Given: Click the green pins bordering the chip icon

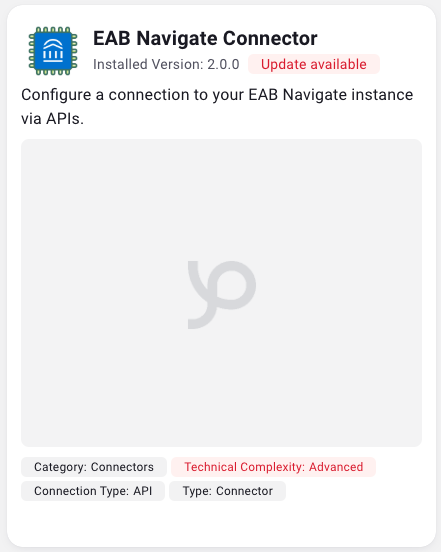Looking at the screenshot, I should [53, 30].
